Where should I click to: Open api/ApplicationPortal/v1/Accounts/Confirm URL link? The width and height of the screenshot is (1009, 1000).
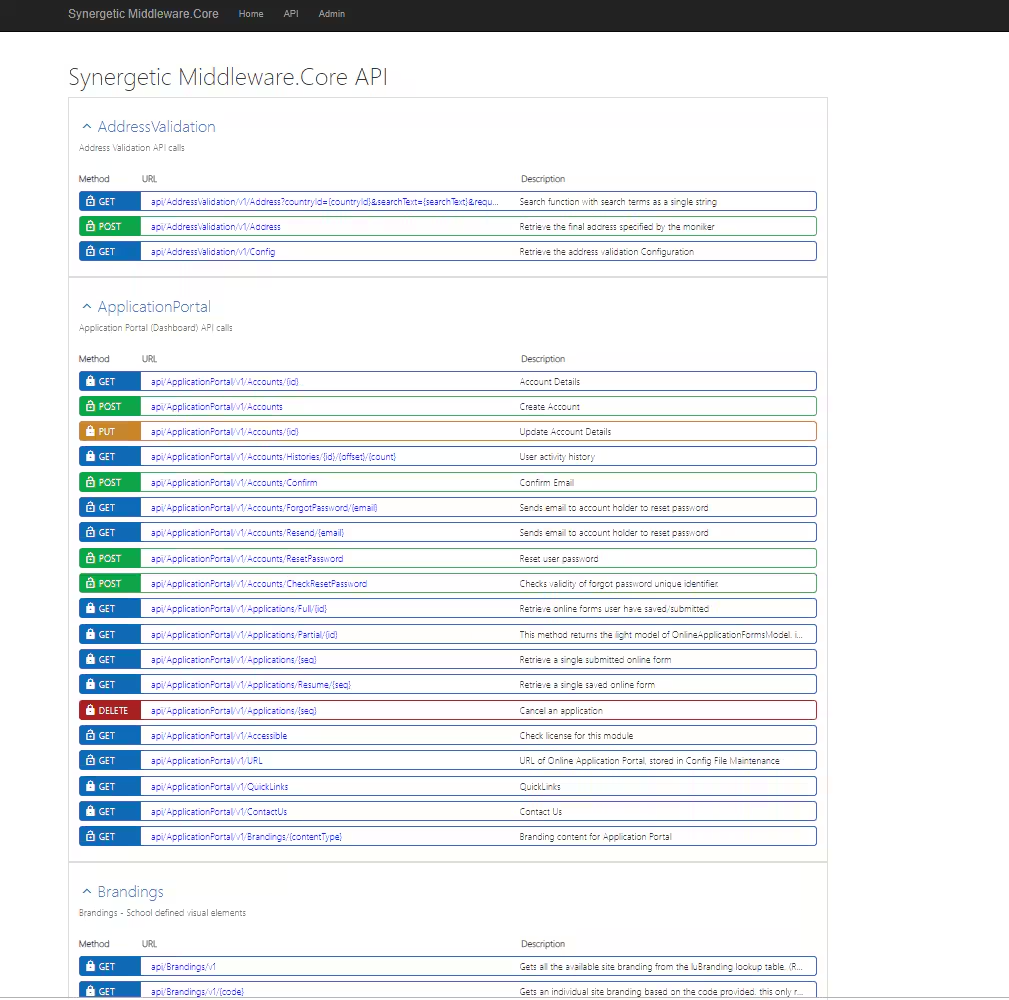pos(234,483)
